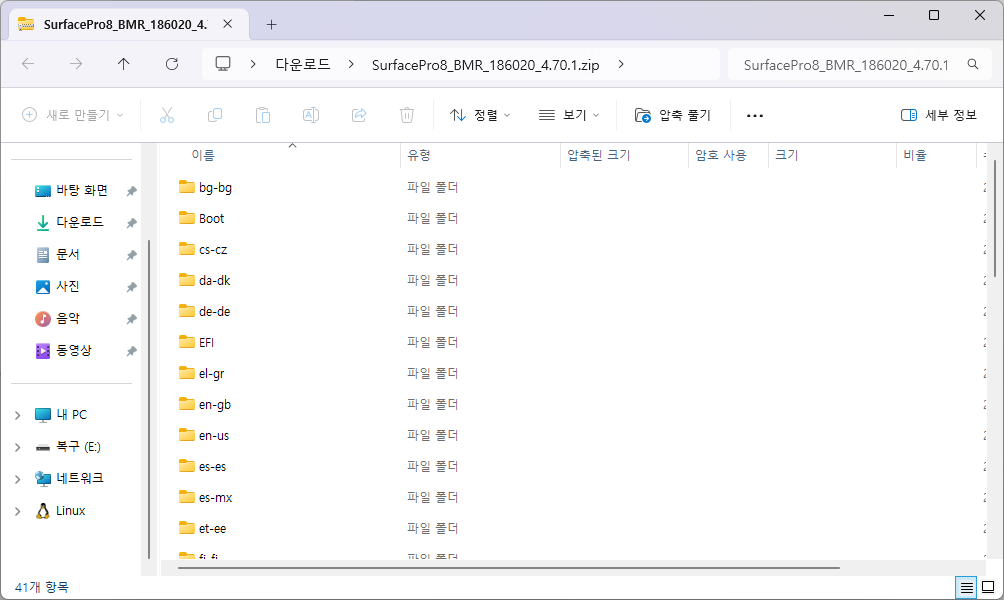Select 네트워크 in the sidebar
Image resolution: width=1004 pixels, height=600 pixels.
click(79, 478)
